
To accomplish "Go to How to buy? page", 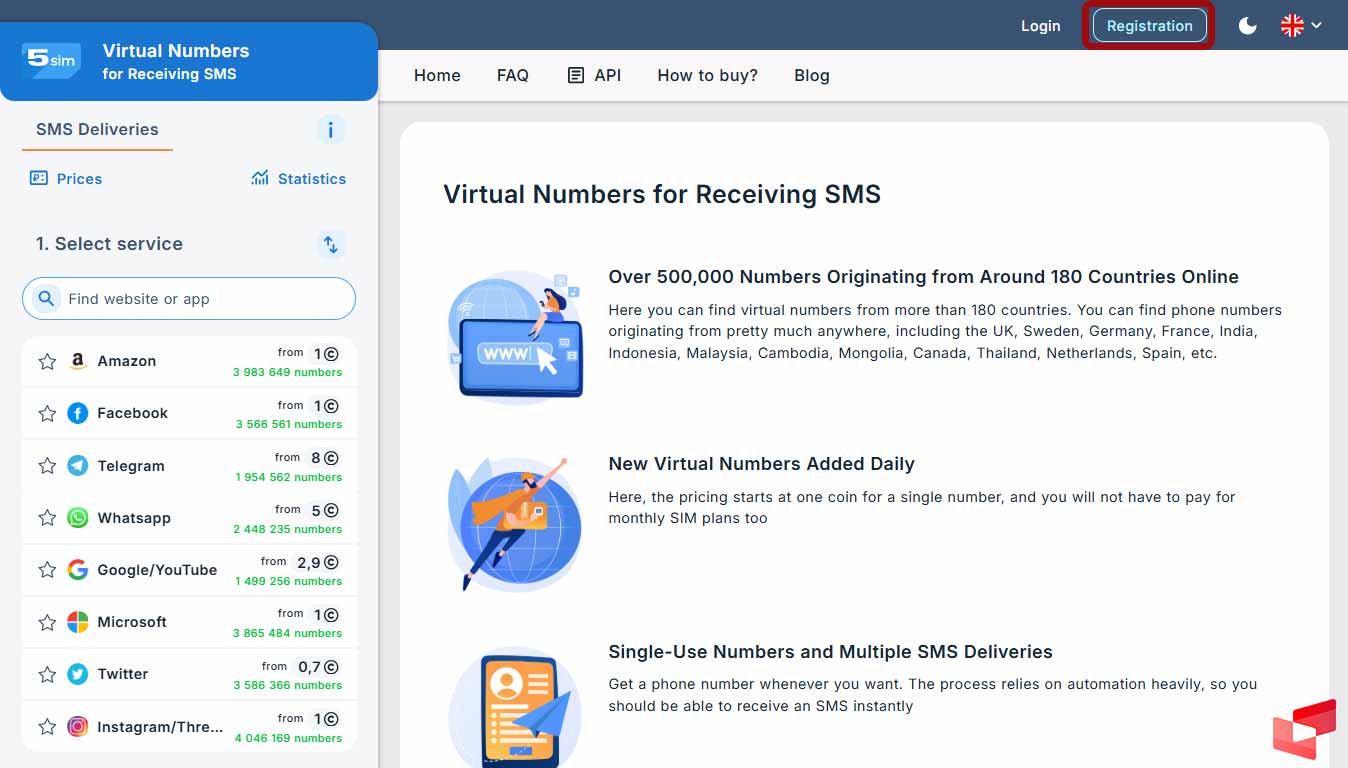I will [x=707, y=76].
